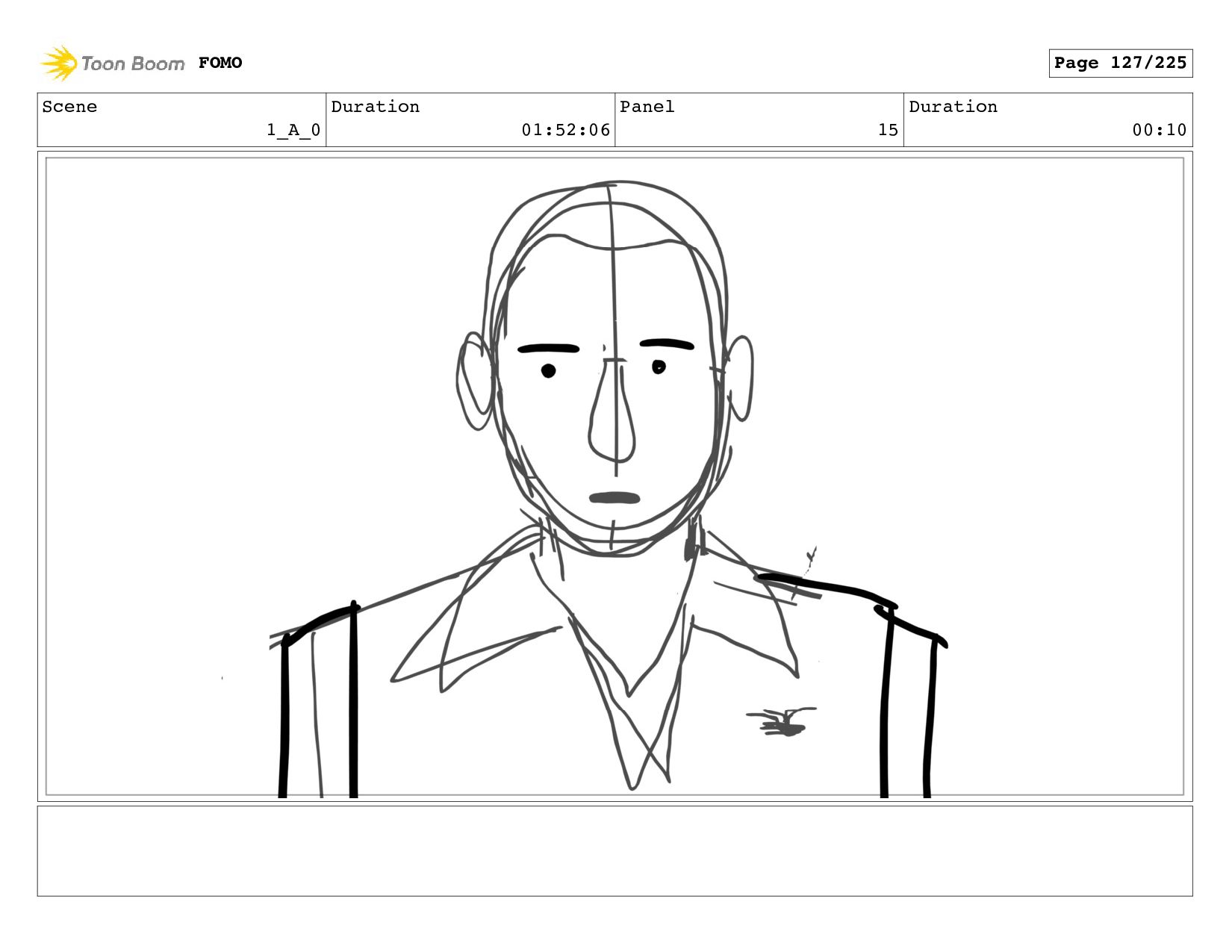The height and width of the screenshot is (952, 1232).
Task: Select panel duration value 00:10
Action: pos(1159,130)
